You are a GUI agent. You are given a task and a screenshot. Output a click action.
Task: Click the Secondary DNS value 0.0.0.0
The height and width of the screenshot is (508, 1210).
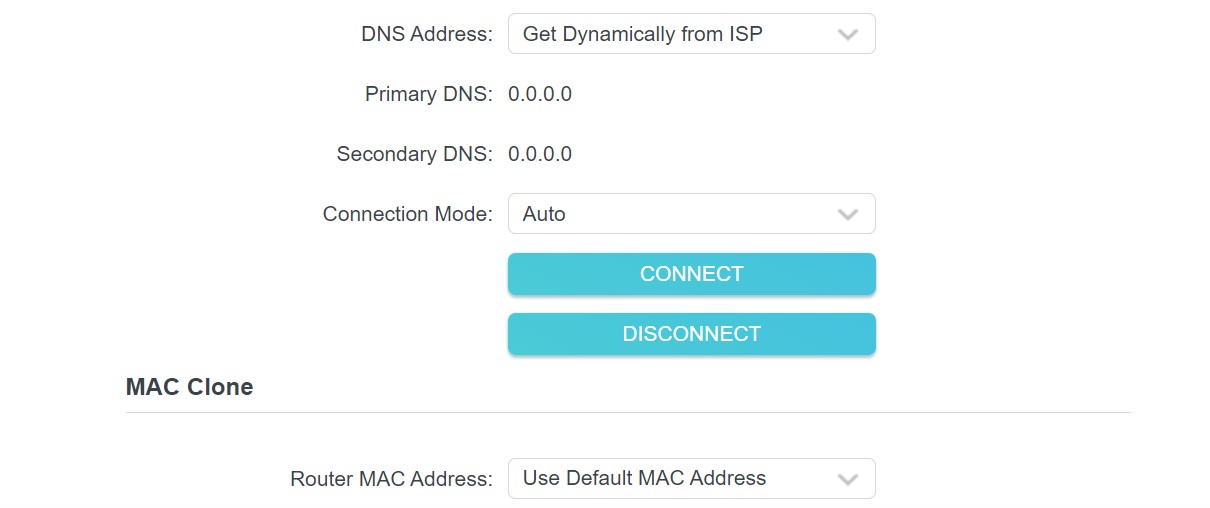(540, 155)
